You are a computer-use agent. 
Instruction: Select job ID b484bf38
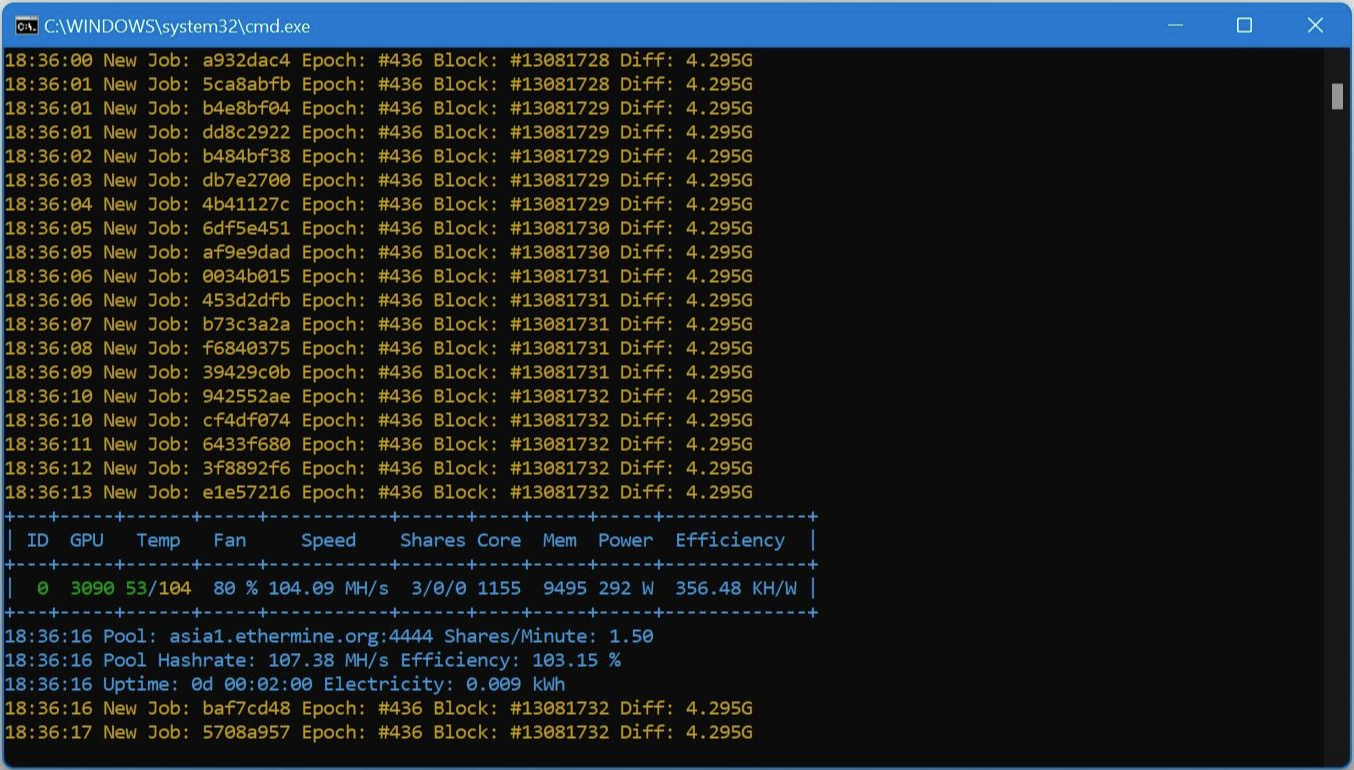246,156
